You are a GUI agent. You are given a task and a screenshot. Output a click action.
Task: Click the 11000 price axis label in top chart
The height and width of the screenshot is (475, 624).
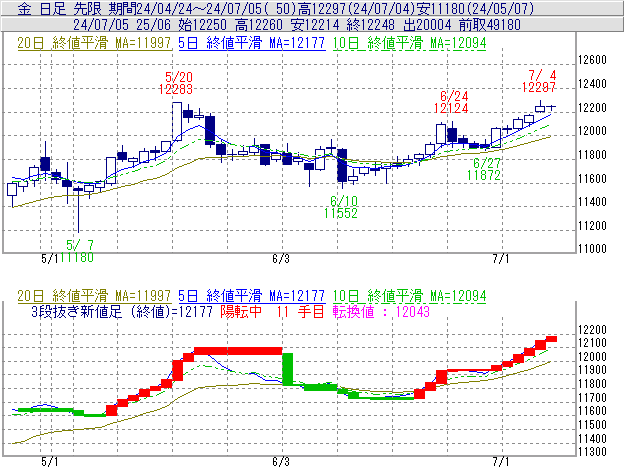pos(592,249)
